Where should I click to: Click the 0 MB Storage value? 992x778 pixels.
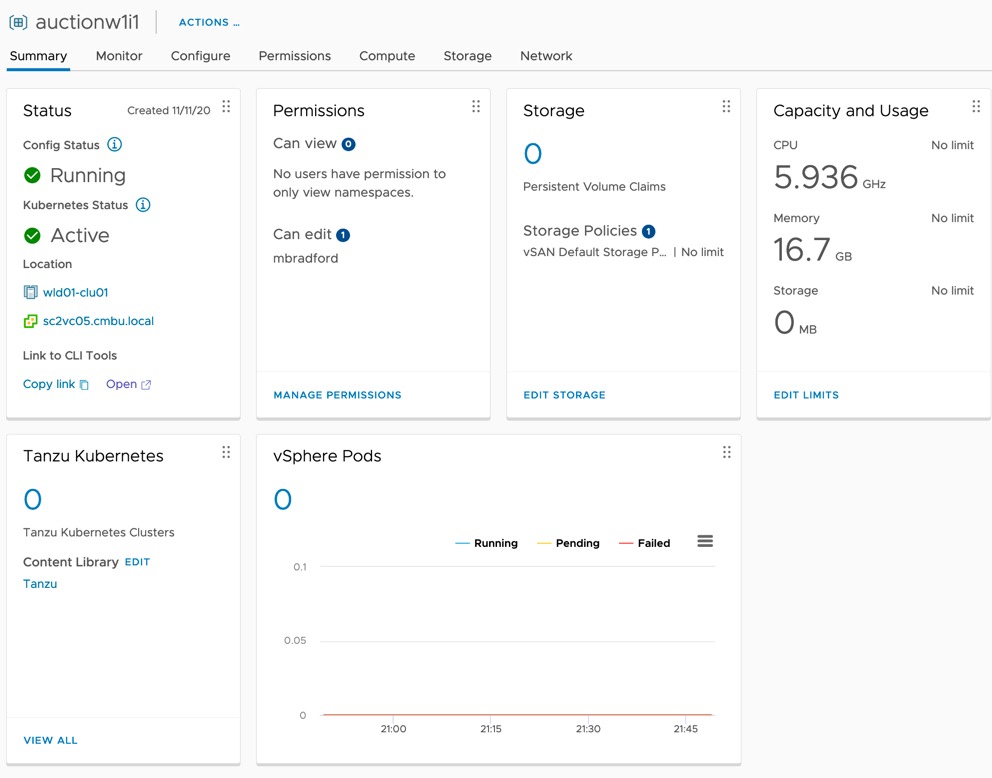click(795, 323)
